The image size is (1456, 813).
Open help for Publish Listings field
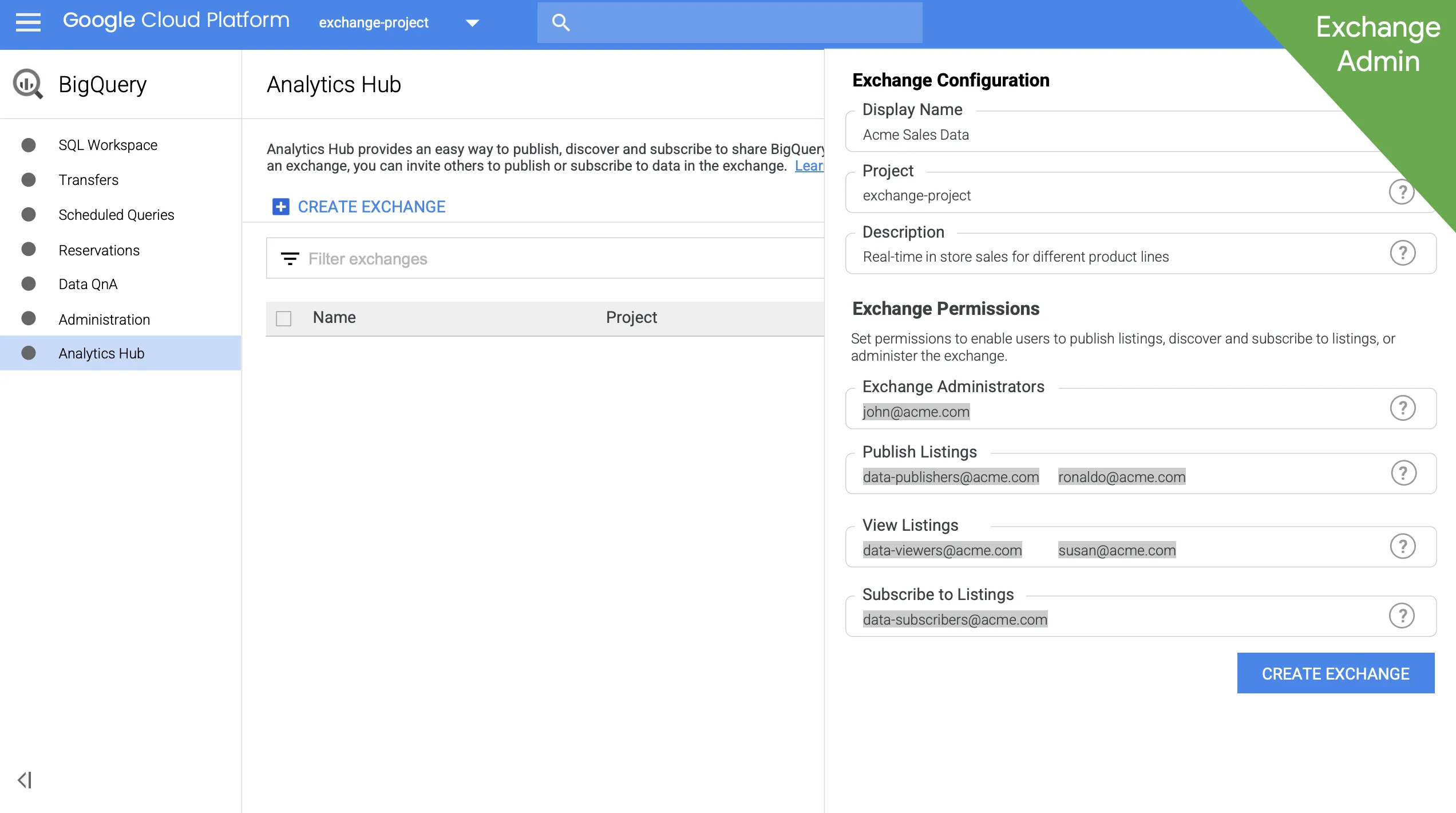pos(1403,473)
